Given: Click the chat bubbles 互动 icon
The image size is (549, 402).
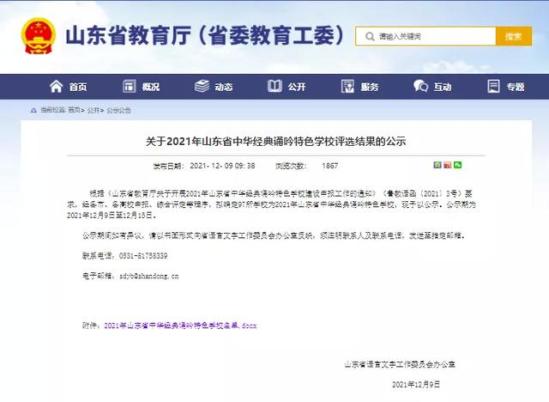Looking at the screenshot, I should pyautogui.click(x=421, y=86).
